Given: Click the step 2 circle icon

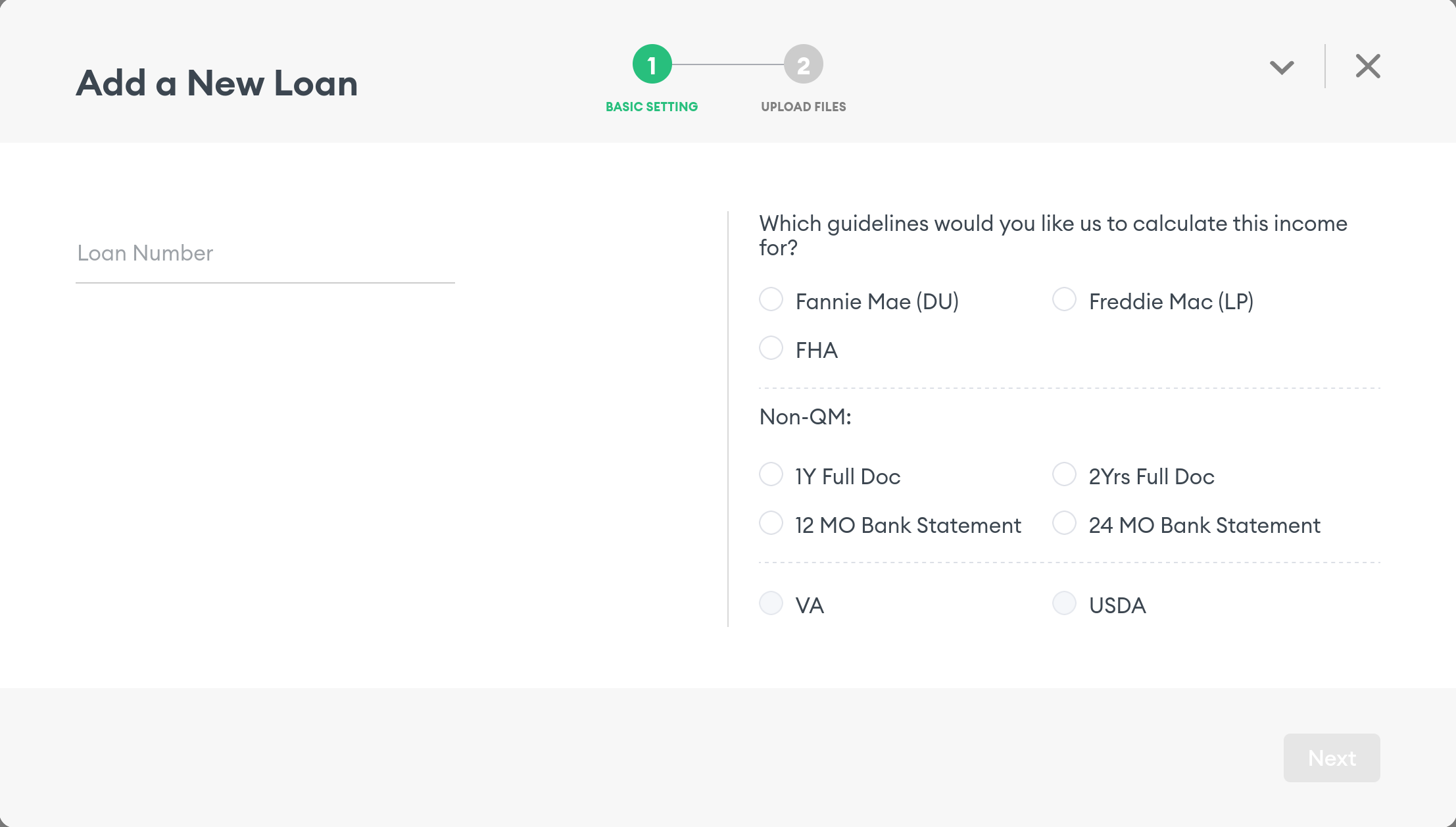Looking at the screenshot, I should tap(803, 64).
